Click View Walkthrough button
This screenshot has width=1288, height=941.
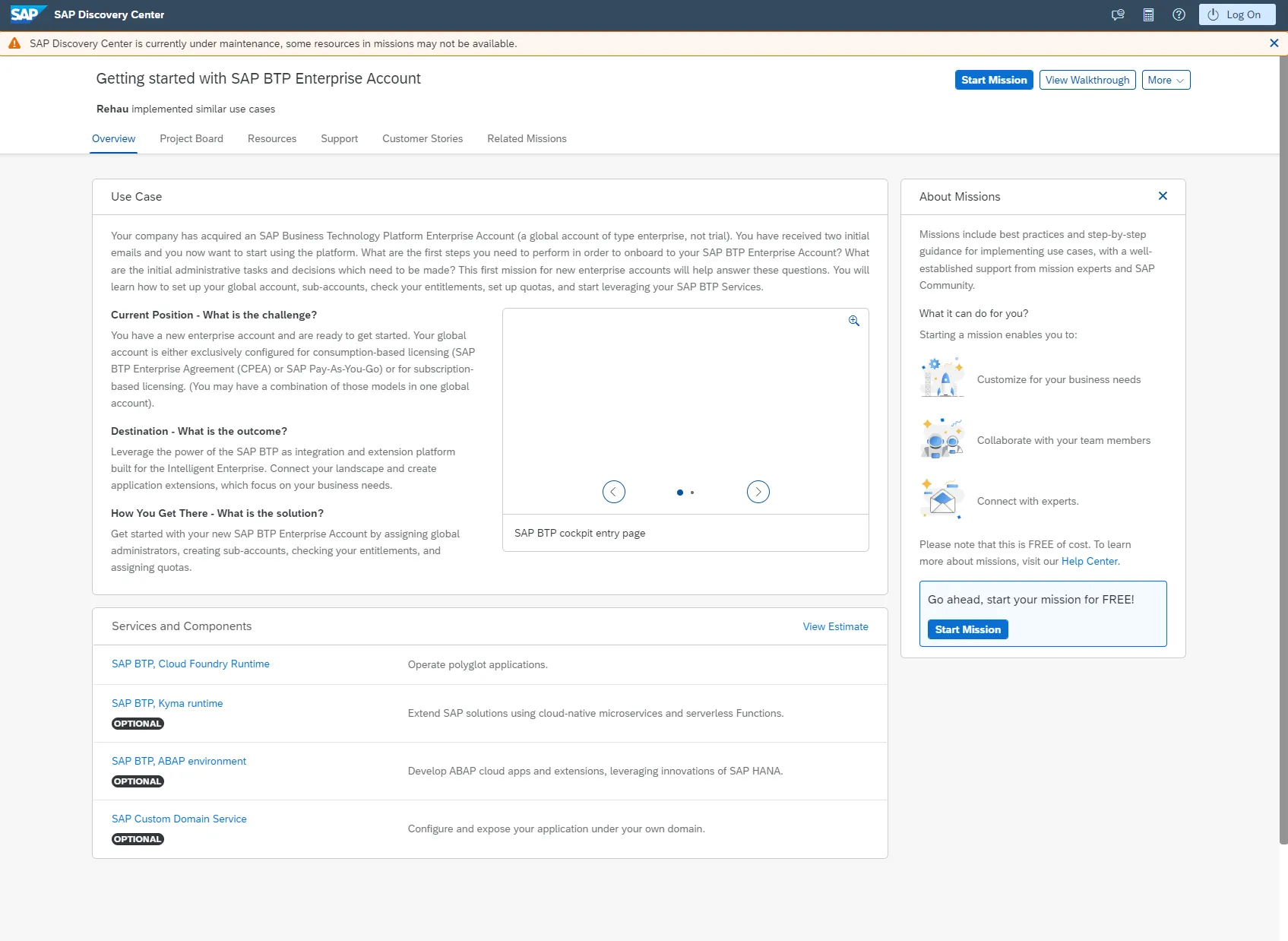tap(1087, 80)
